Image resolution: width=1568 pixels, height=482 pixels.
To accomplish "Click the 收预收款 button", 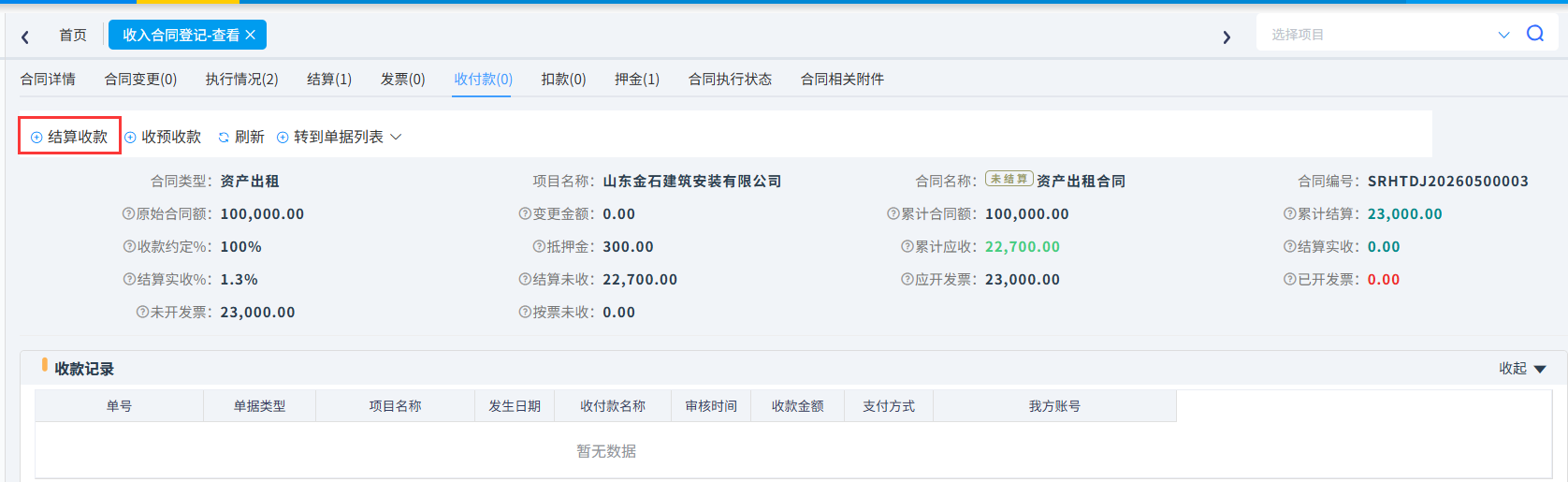I will (x=163, y=137).
